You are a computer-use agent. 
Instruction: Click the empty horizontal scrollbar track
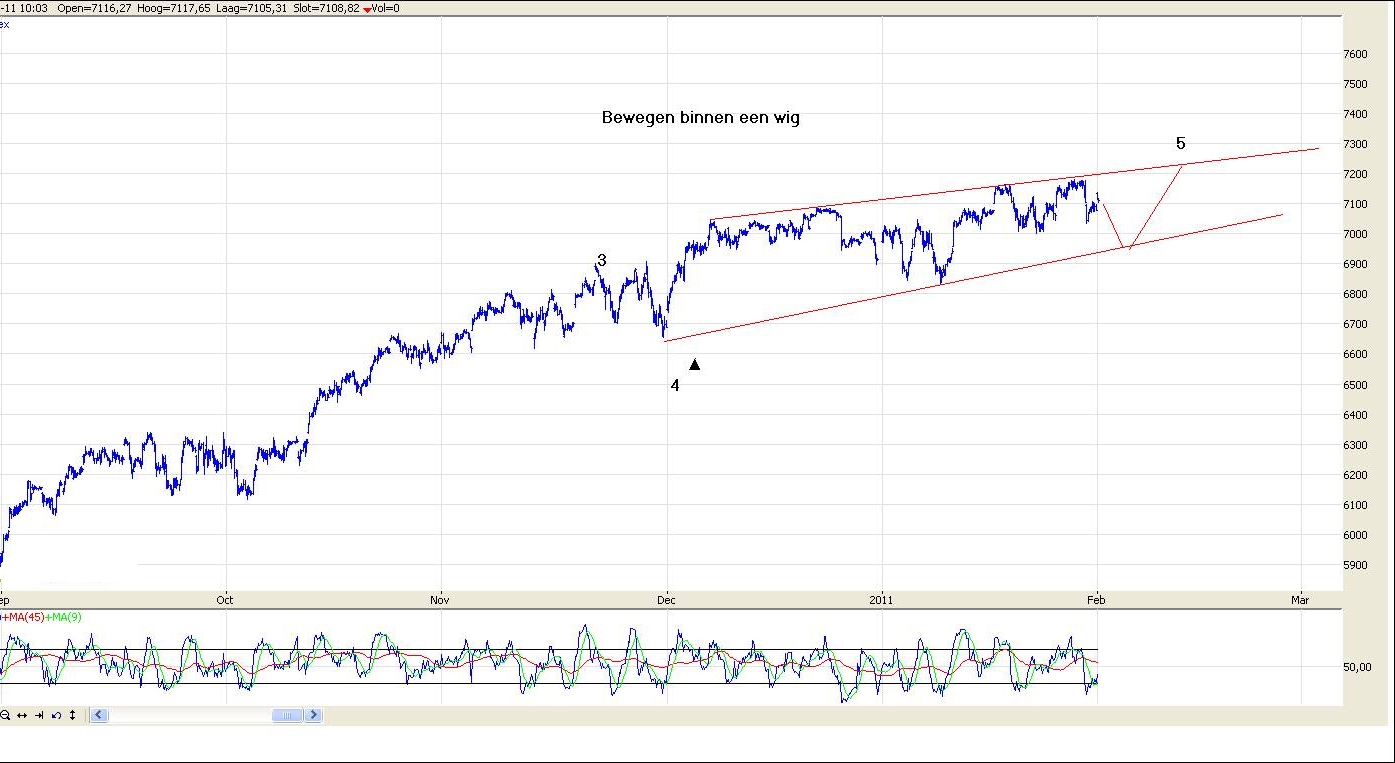[190, 715]
